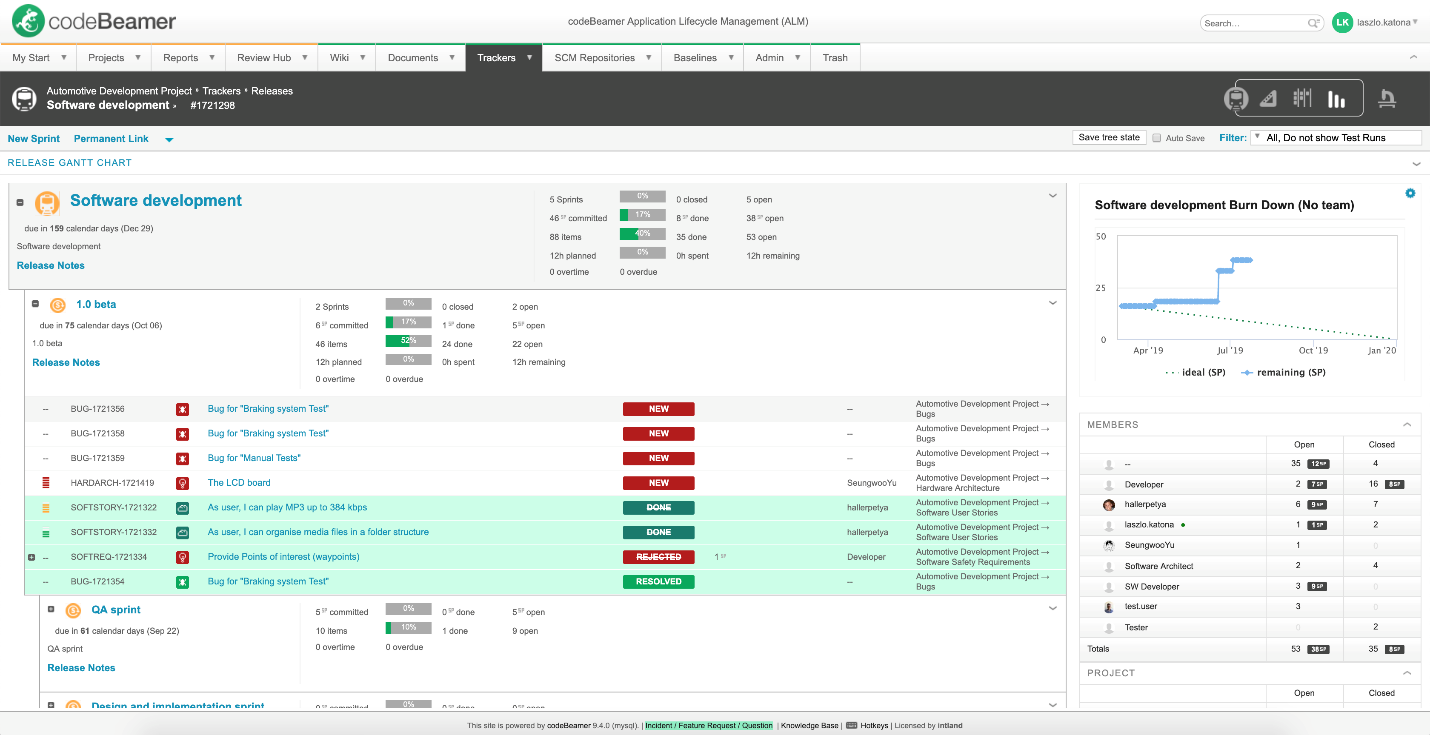Click the LK user avatar
The image size is (1430, 735).
(1342, 22)
